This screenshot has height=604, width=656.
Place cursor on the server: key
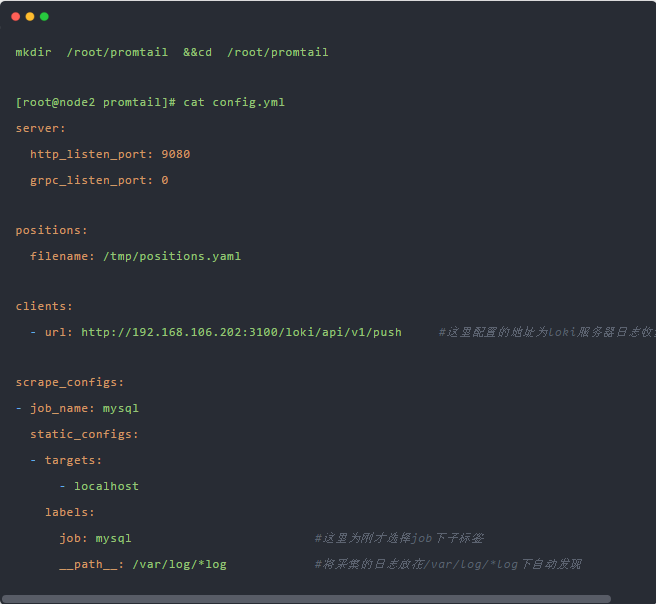(40, 128)
